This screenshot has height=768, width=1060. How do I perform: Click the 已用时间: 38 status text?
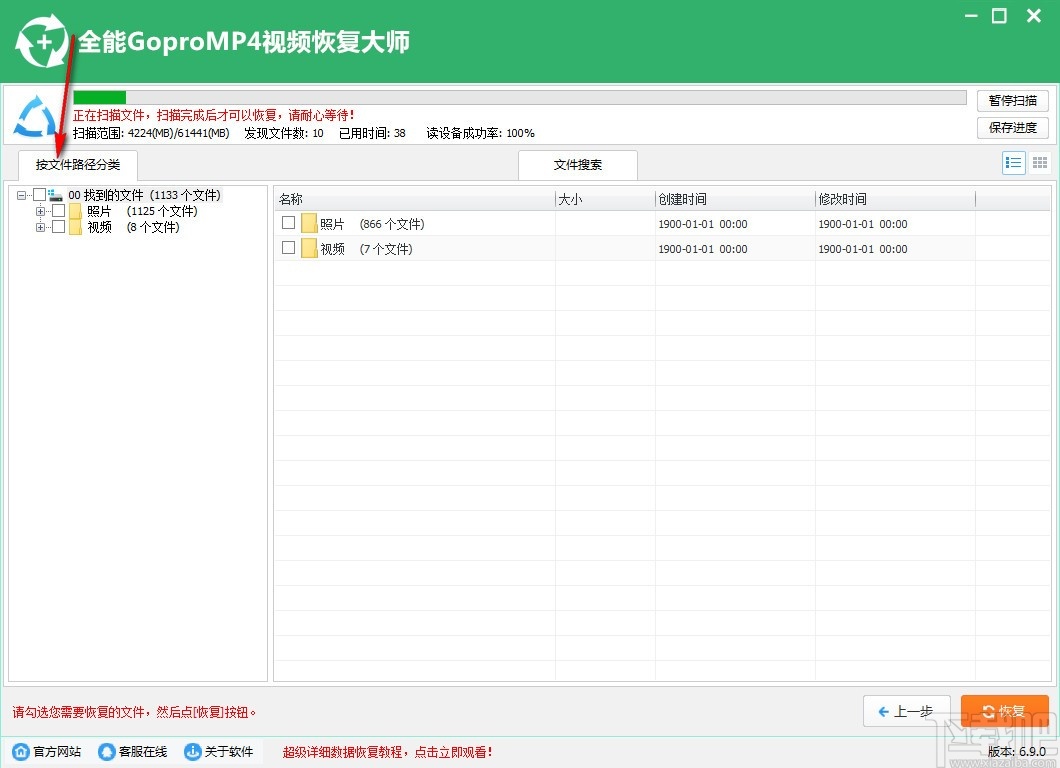click(372, 133)
